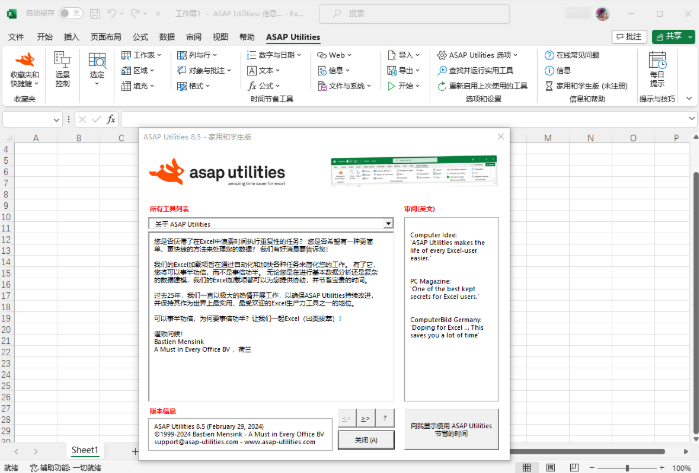Switch to the Page Layout tab
Screen dimensions: 699x473
pos(106,37)
